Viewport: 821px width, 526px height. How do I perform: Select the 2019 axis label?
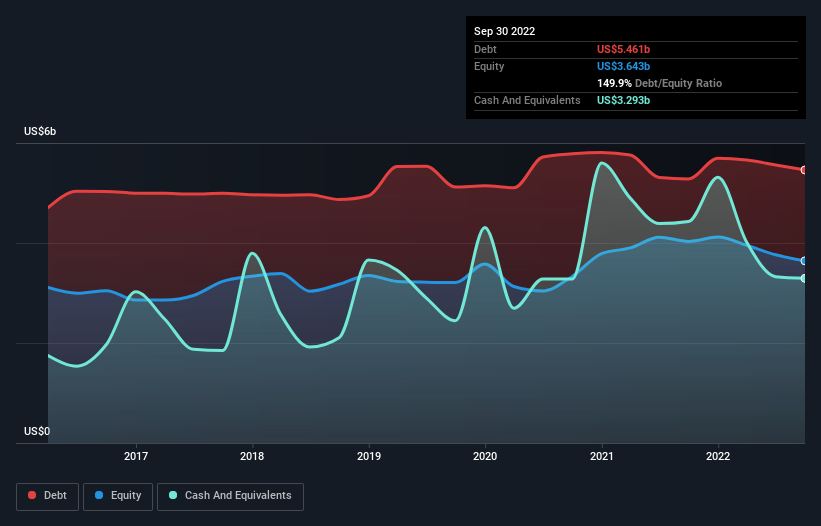[369, 456]
